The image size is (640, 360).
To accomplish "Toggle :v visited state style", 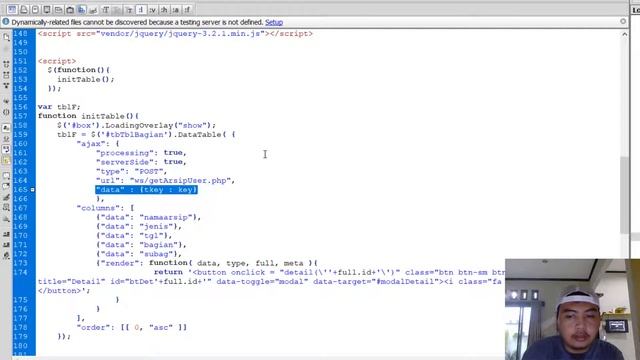I will (152, 9).
